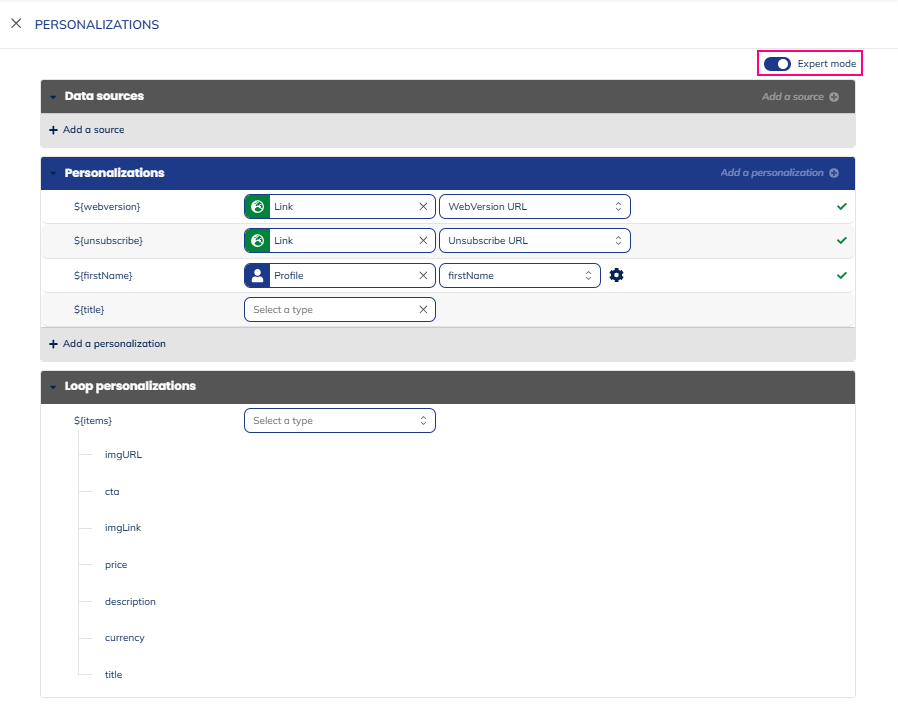Close the Personalizations panel
This screenshot has height=705, width=898.
(16, 24)
